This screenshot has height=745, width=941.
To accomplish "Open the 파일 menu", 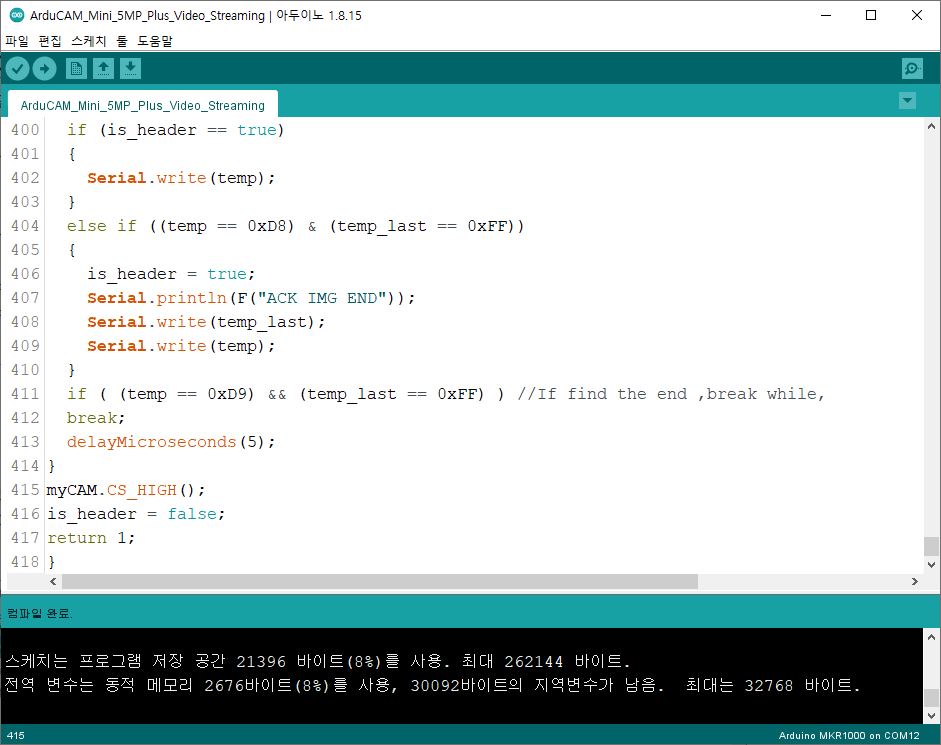I will pyautogui.click(x=17, y=41).
